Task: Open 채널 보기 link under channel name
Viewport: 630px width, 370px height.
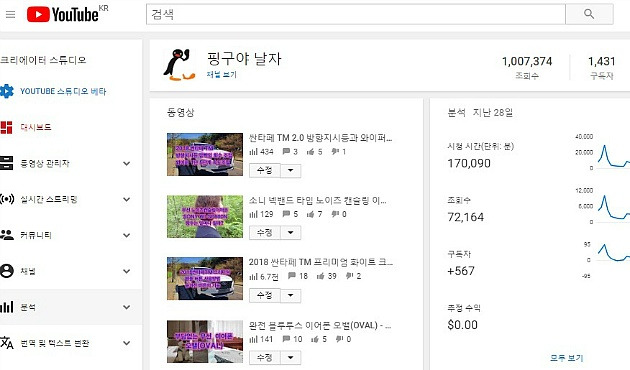Action: (221, 74)
